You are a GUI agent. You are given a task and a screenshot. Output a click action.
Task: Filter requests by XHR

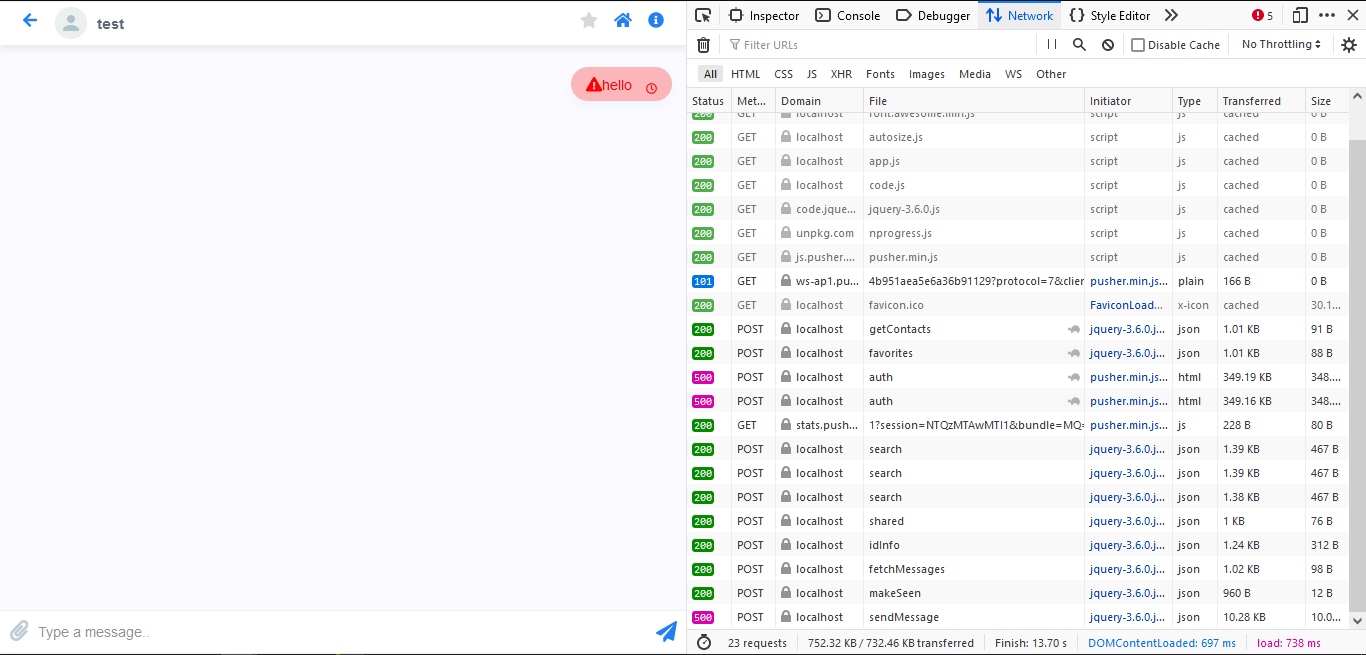pos(841,74)
